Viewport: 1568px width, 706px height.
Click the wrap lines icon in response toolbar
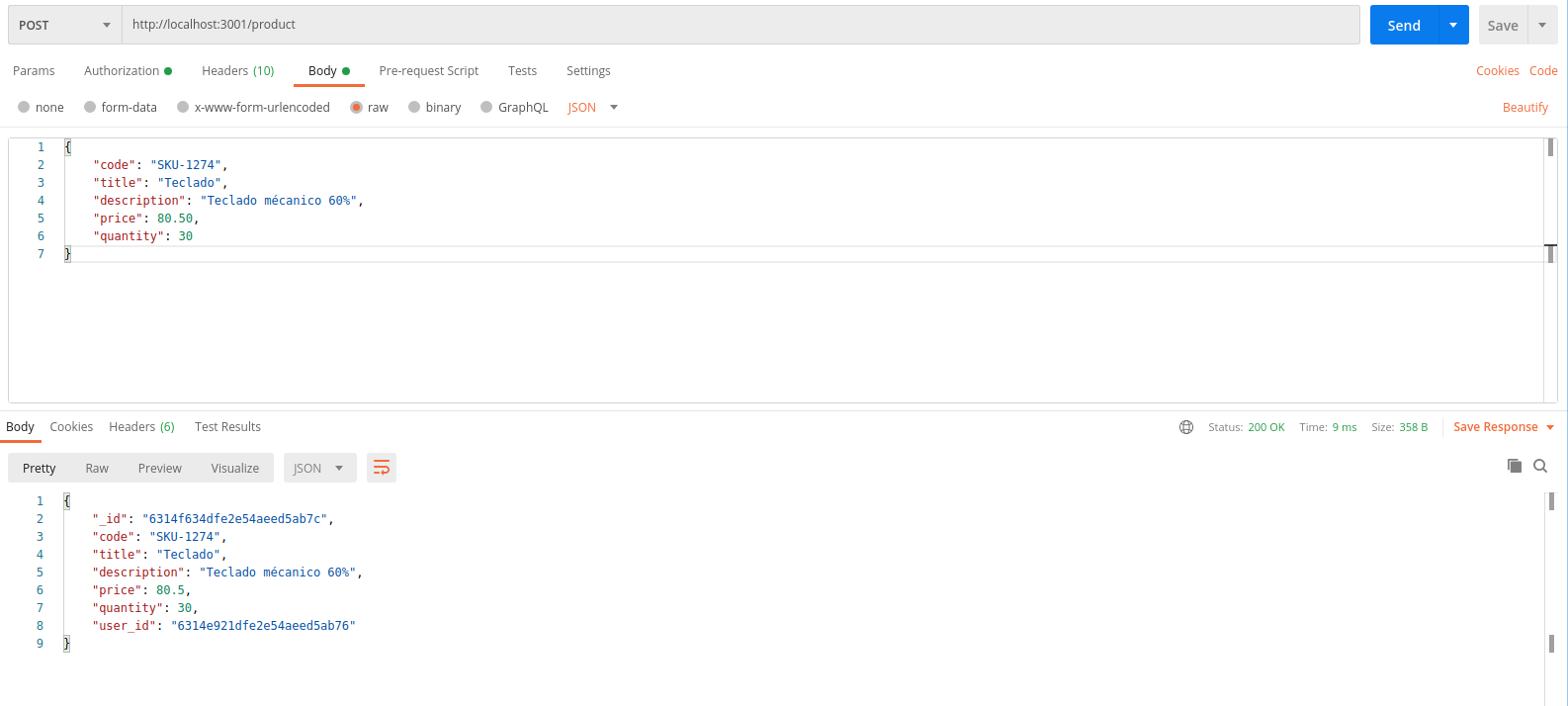click(x=381, y=468)
